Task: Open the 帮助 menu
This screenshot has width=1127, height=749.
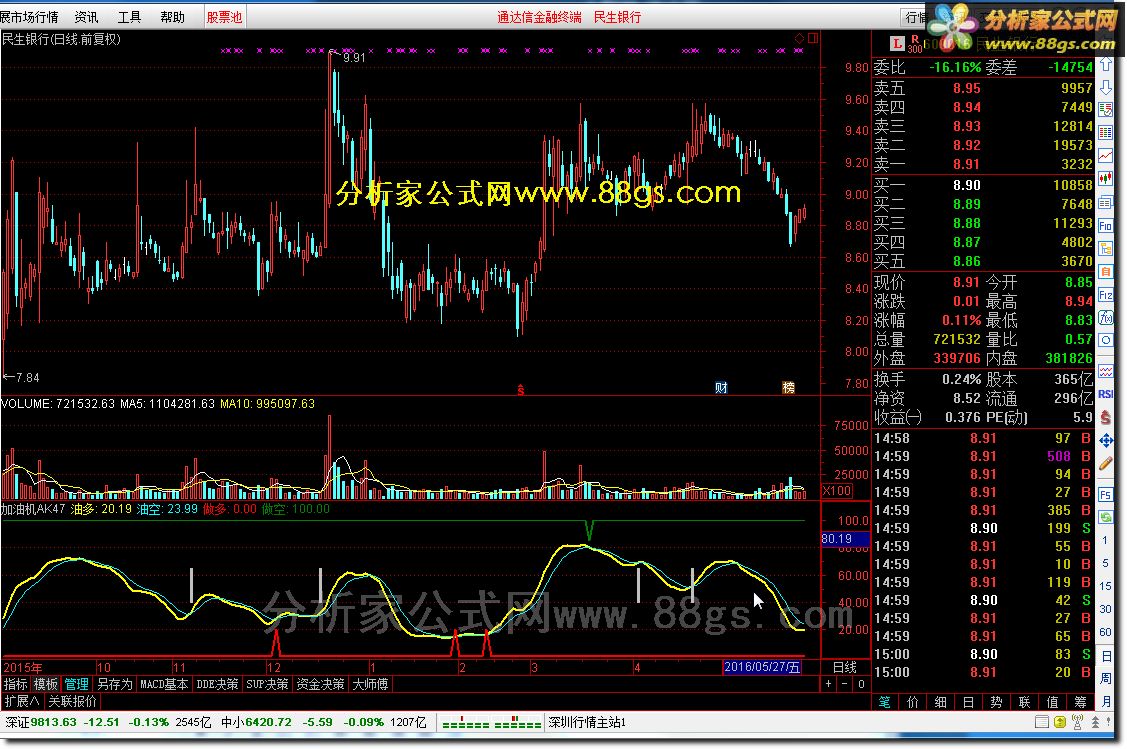Action: point(172,17)
